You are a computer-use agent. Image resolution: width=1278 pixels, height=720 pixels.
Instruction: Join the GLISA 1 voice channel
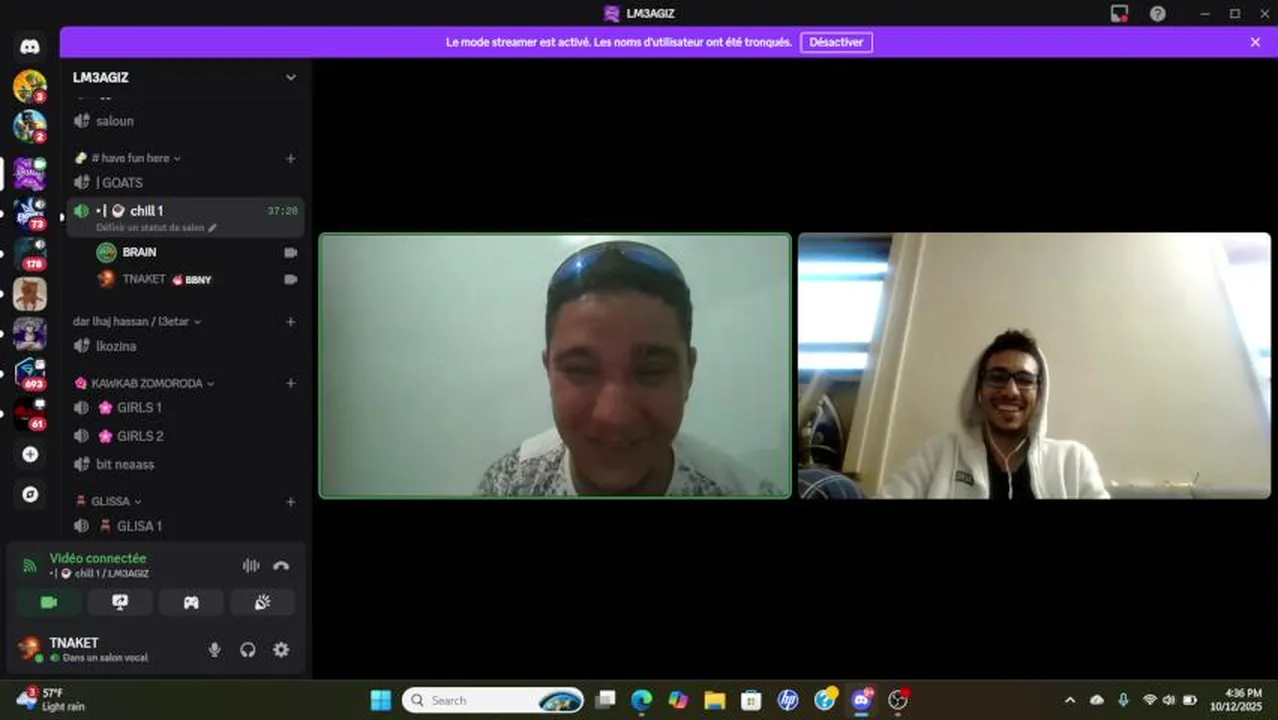[185, 526]
